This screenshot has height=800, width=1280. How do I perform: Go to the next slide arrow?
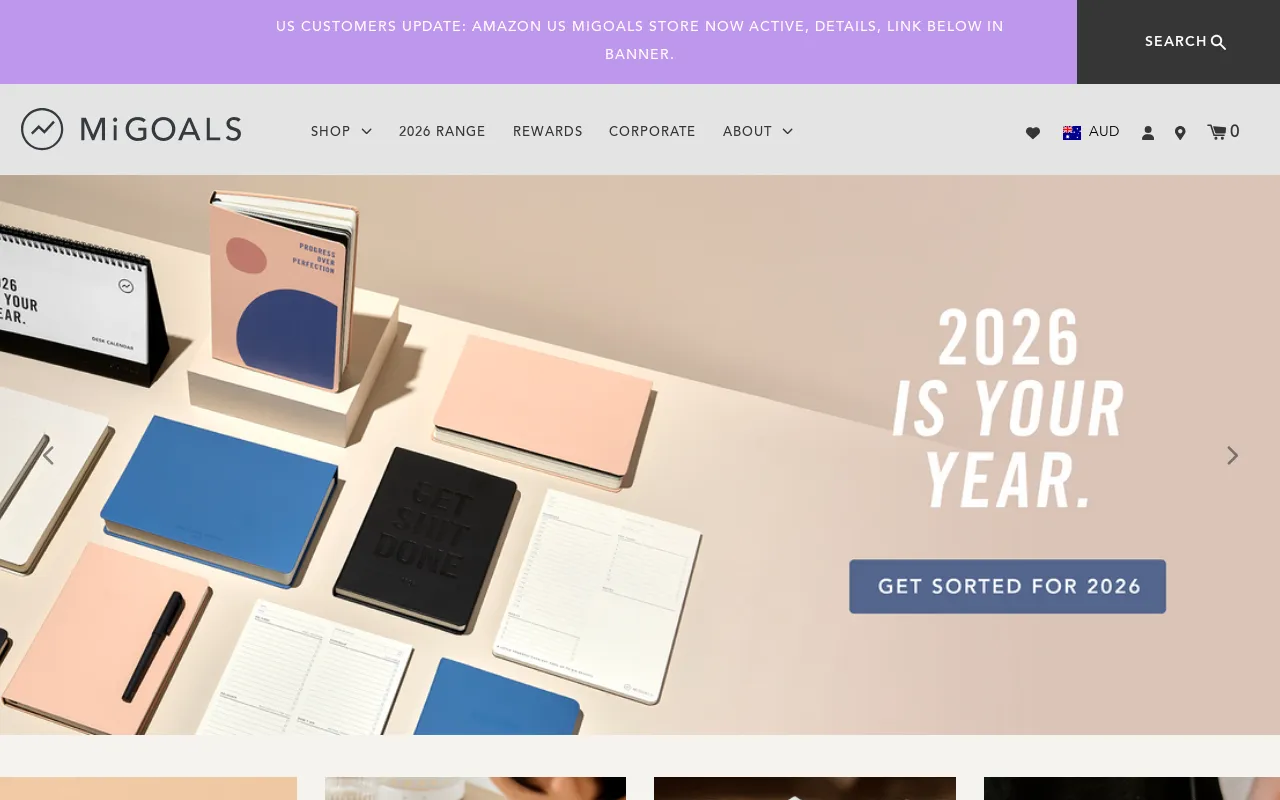point(1232,455)
